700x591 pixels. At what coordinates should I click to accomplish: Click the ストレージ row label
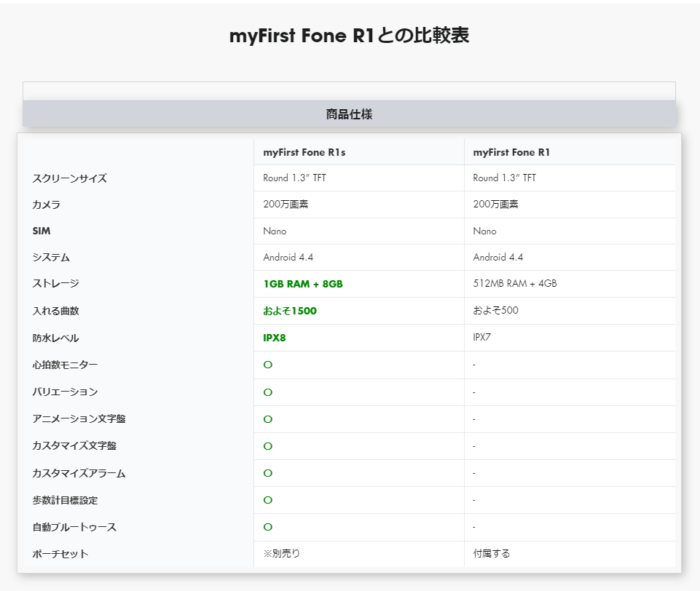(x=56, y=283)
